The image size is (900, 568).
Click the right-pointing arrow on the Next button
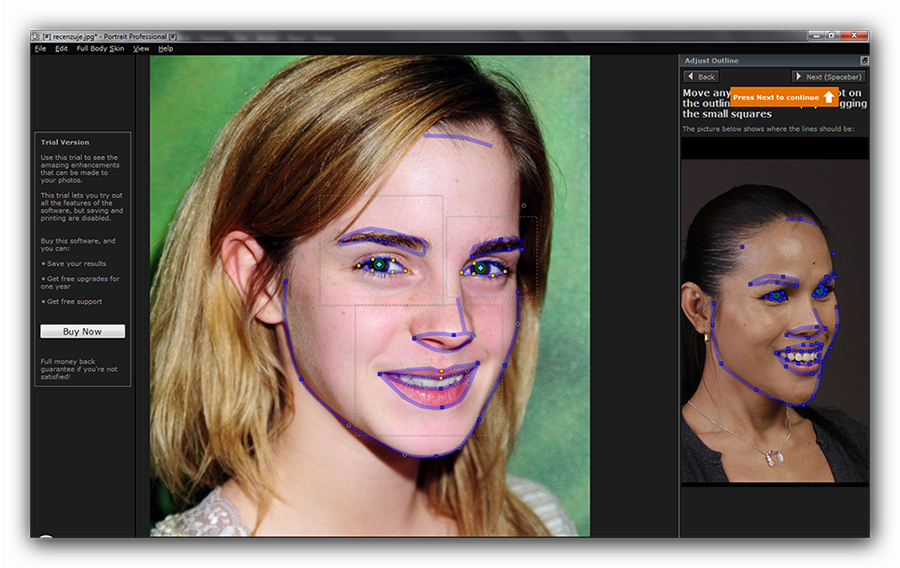[798, 76]
